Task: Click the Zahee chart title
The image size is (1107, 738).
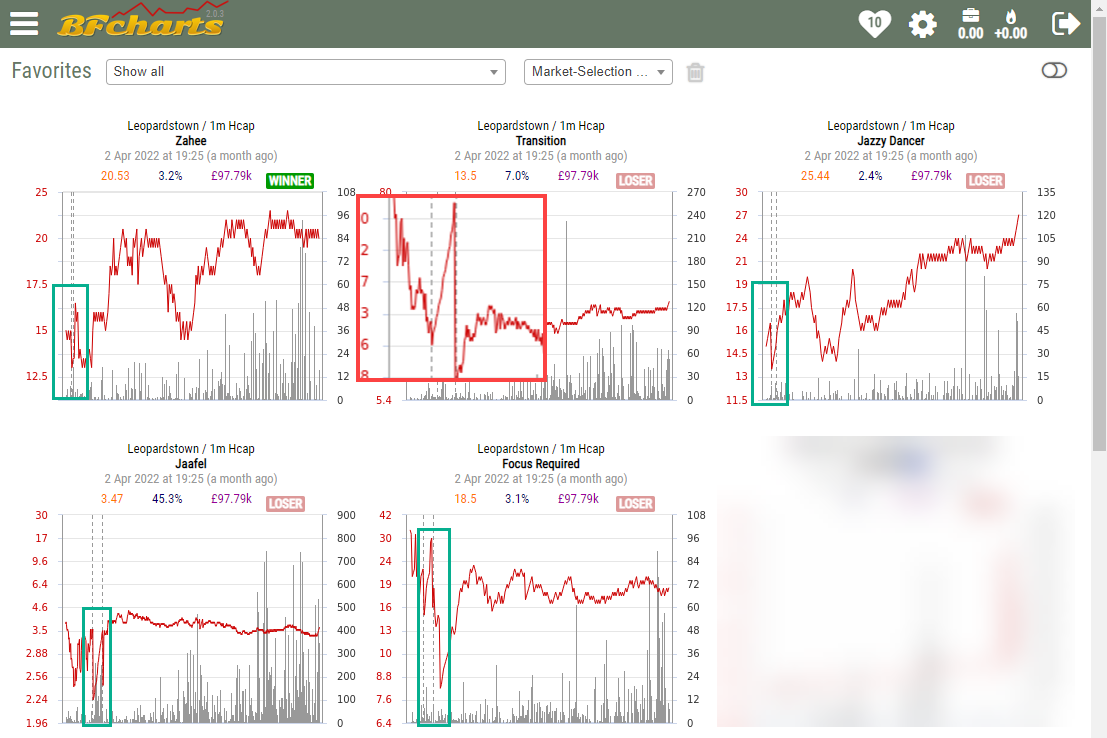Action: [190, 141]
